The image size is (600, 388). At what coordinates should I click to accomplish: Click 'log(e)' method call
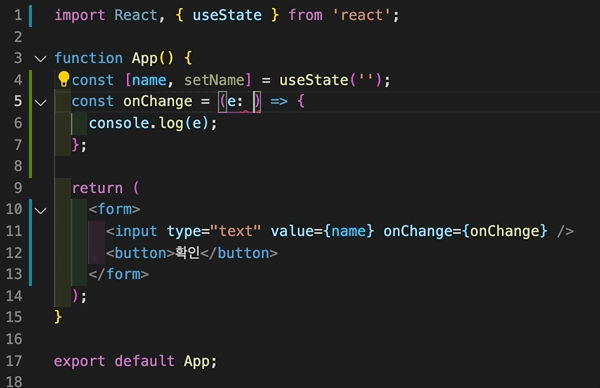coord(184,123)
